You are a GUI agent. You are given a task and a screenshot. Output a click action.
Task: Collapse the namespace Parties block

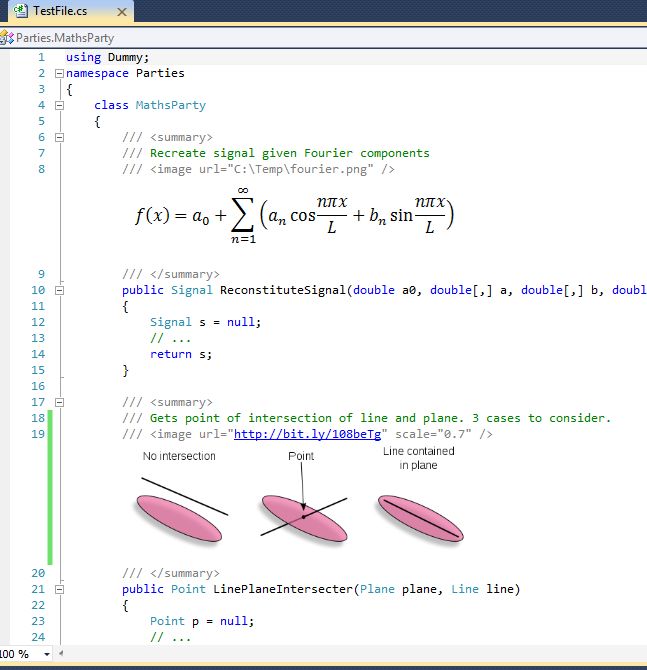click(58, 73)
